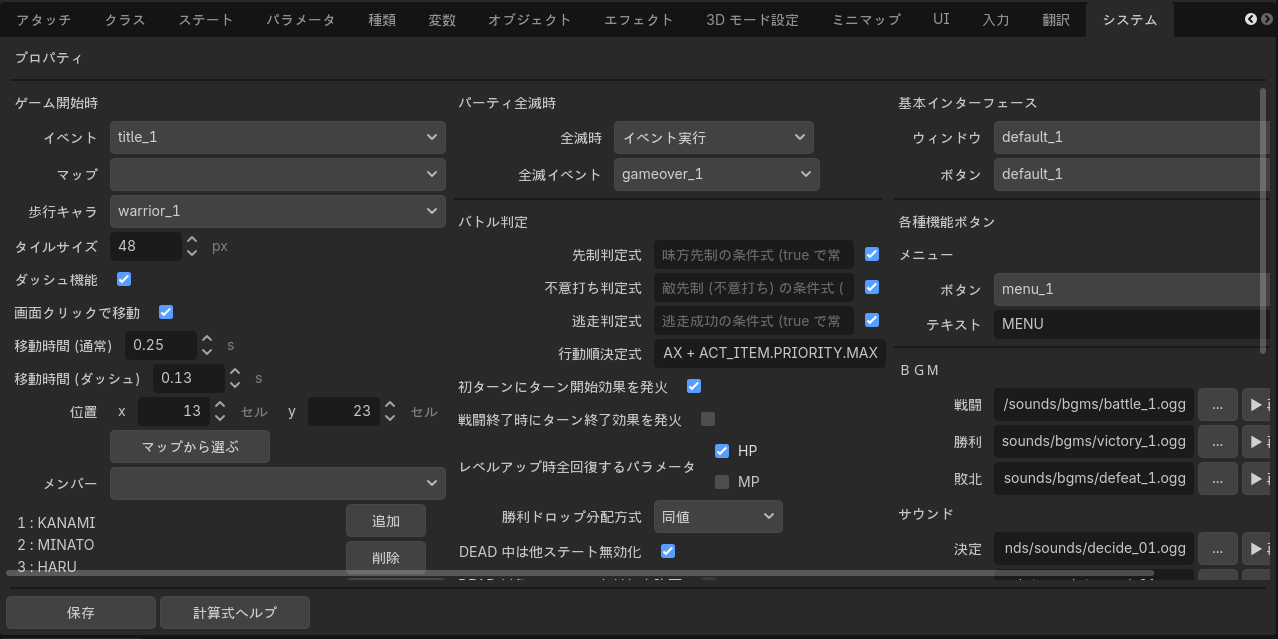
Task: Adjust position y stepper arrows
Action: (390, 411)
